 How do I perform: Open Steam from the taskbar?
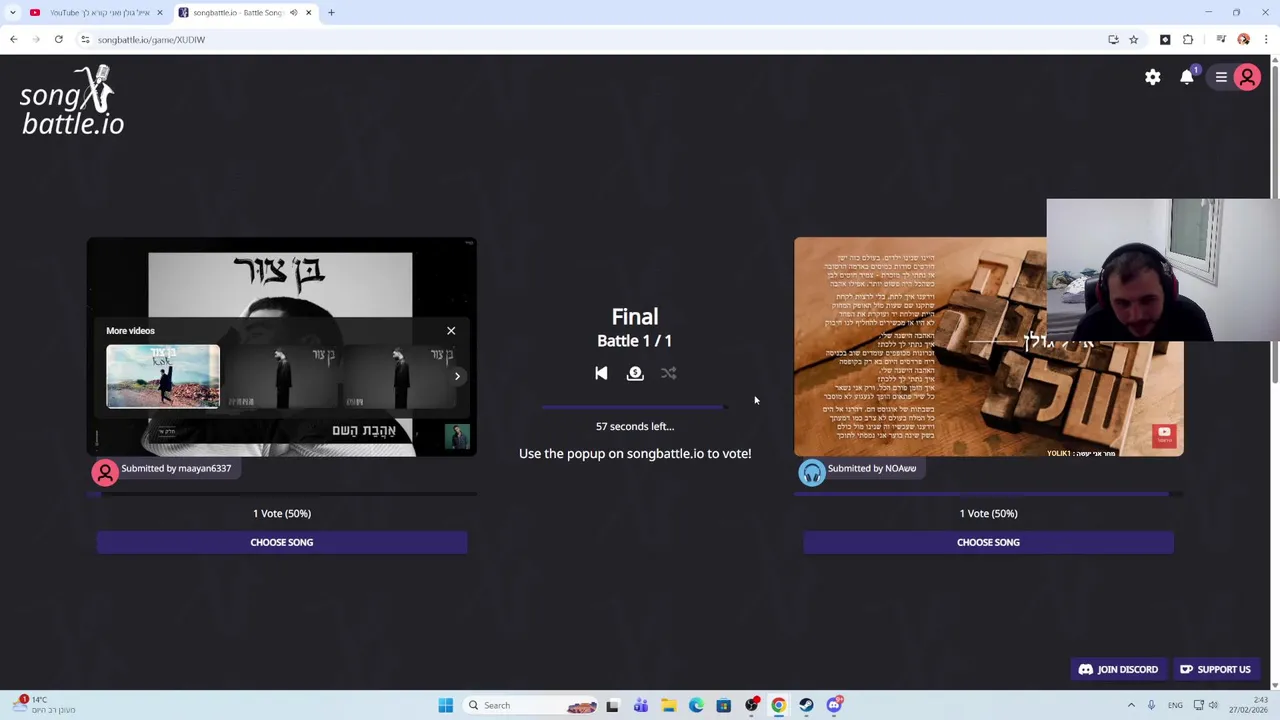[806, 705]
